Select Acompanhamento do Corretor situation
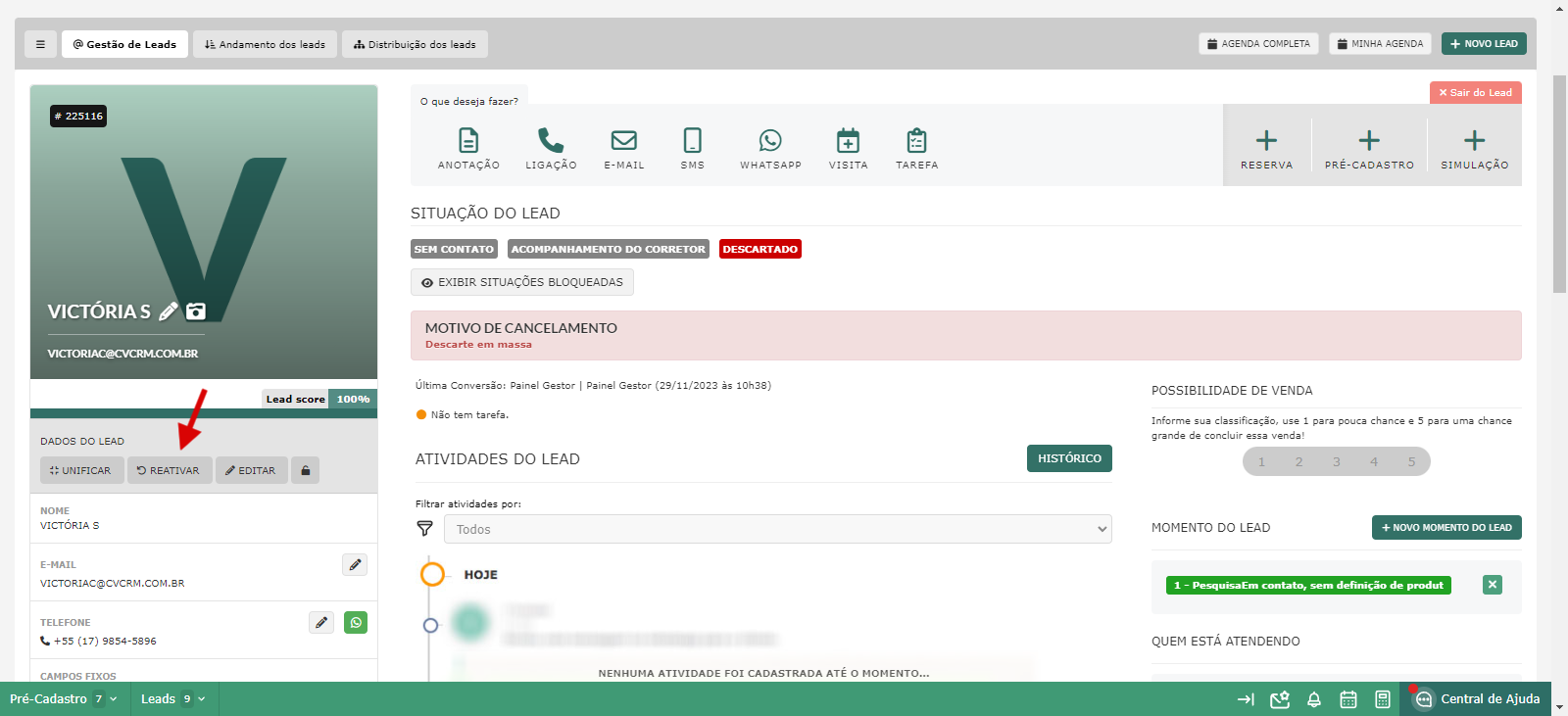 tap(609, 249)
